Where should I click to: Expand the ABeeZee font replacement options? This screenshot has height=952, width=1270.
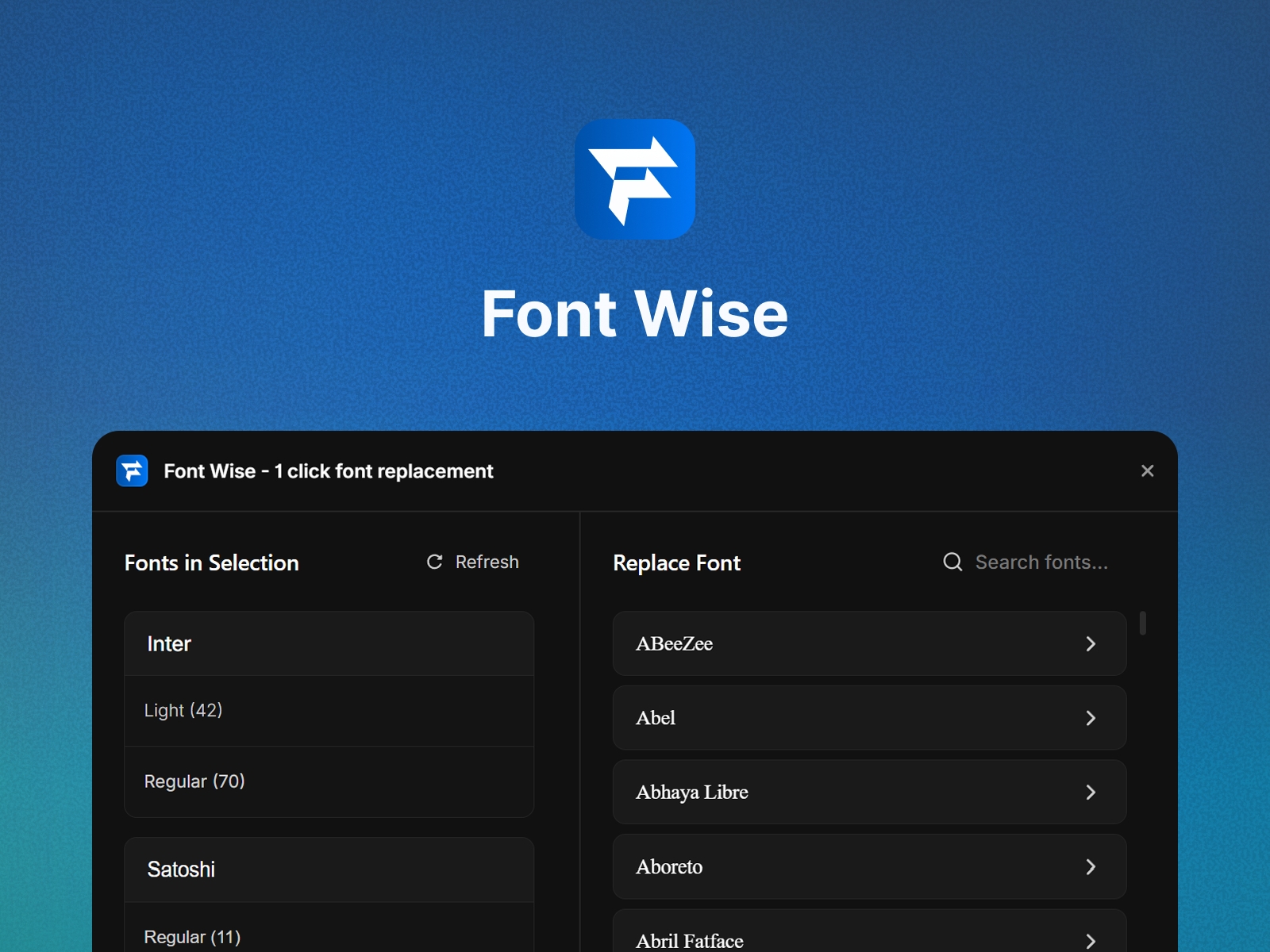tap(869, 644)
